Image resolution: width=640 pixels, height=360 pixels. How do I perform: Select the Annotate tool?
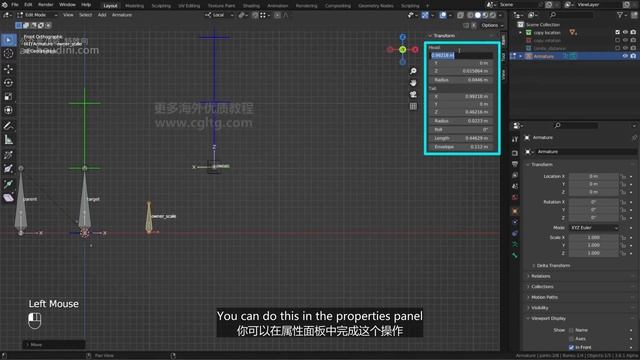[x=9, y=126]
